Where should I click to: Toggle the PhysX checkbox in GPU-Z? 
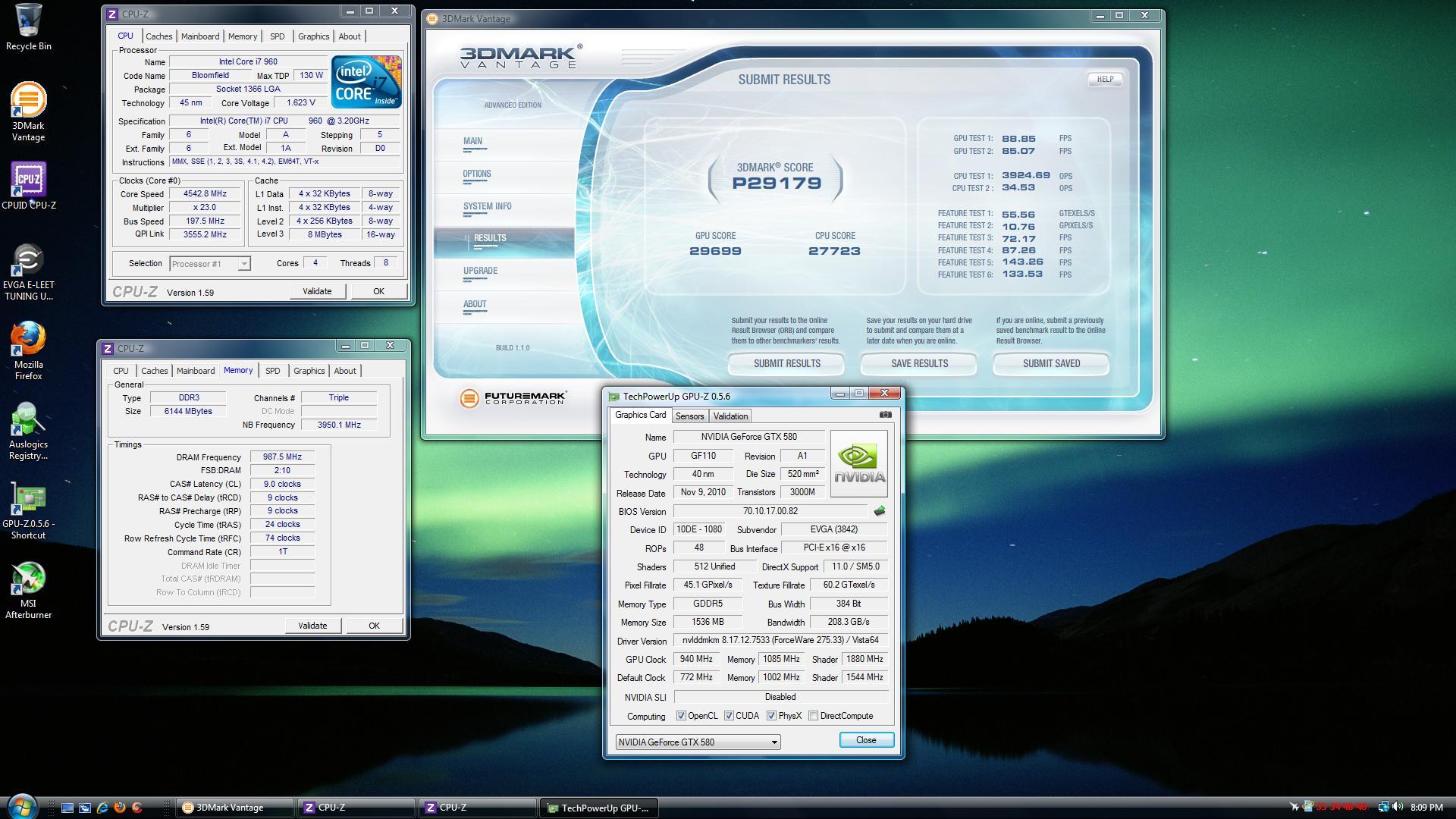pyautogui.click(x=771, y=716)
